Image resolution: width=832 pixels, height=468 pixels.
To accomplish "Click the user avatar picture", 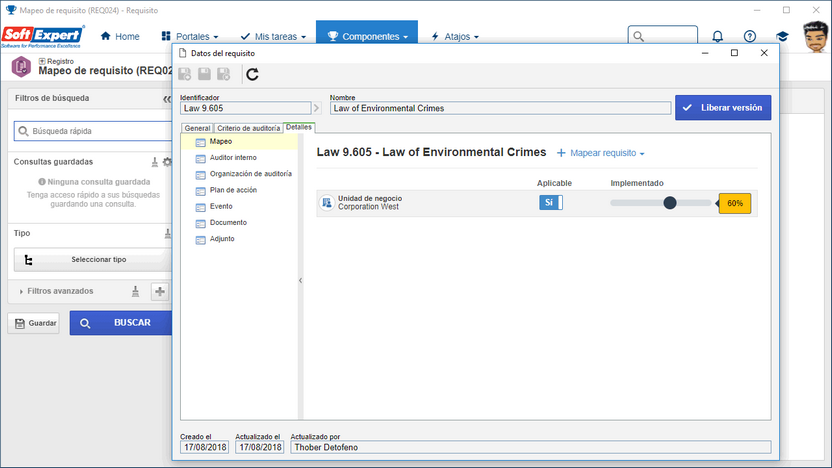I will 815,37.
